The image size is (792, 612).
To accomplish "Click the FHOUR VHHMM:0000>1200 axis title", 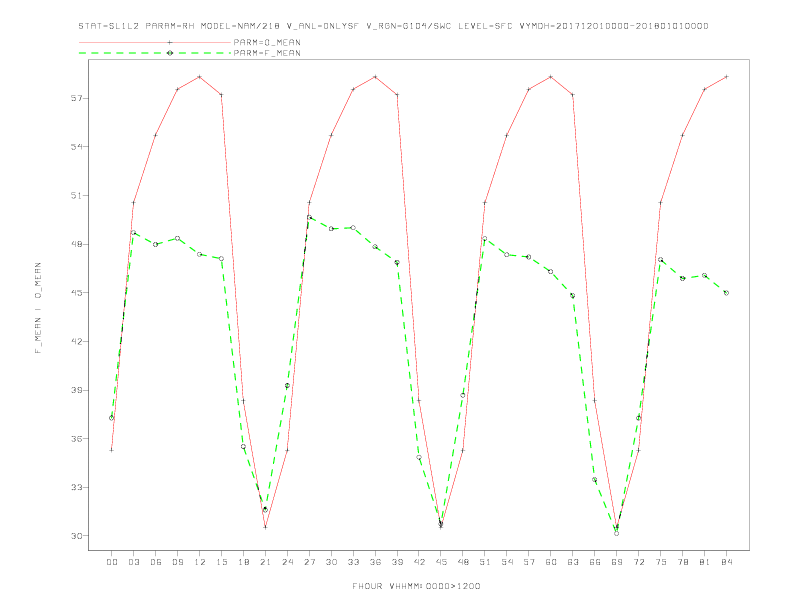I will 416,586.
